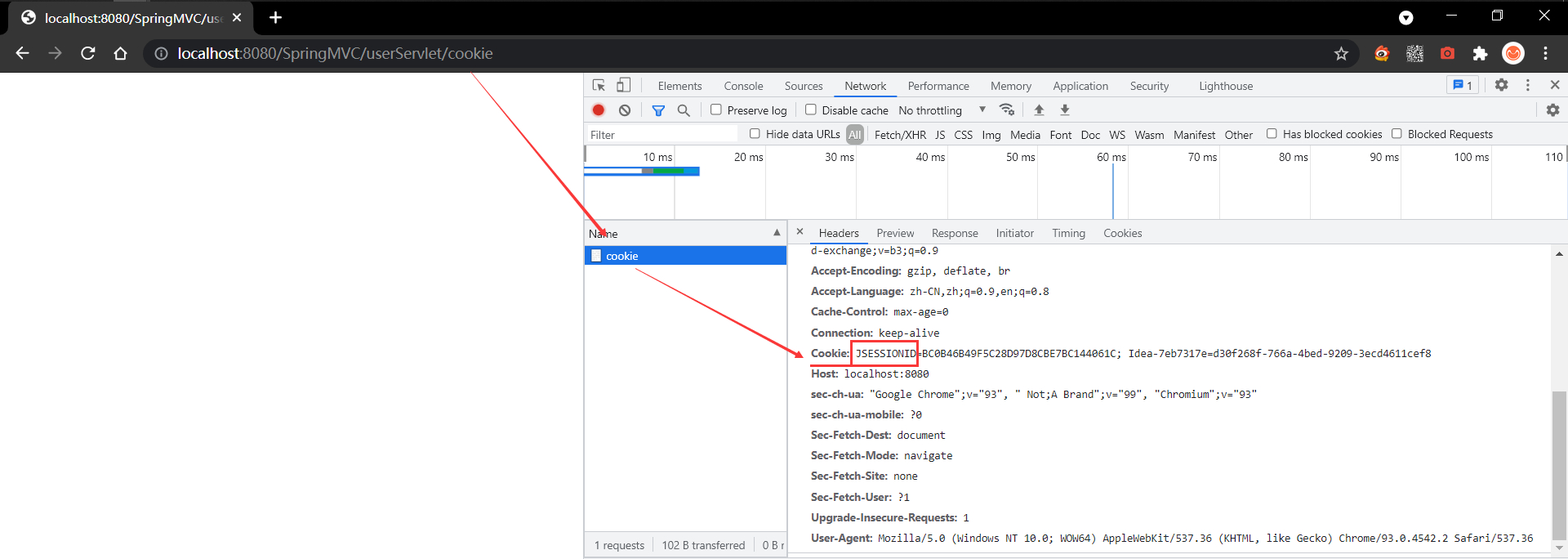Viewport: 1568px width, 559px height.
Task: Open network search magnifier
Action: click(x=684, y=110)
